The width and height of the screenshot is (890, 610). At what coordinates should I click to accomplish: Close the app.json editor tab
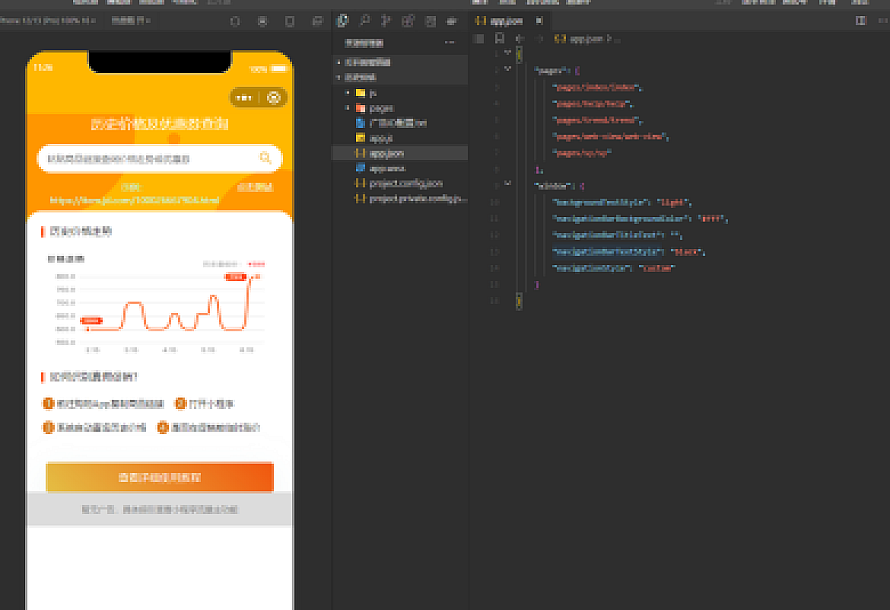(x=539, y=20)
